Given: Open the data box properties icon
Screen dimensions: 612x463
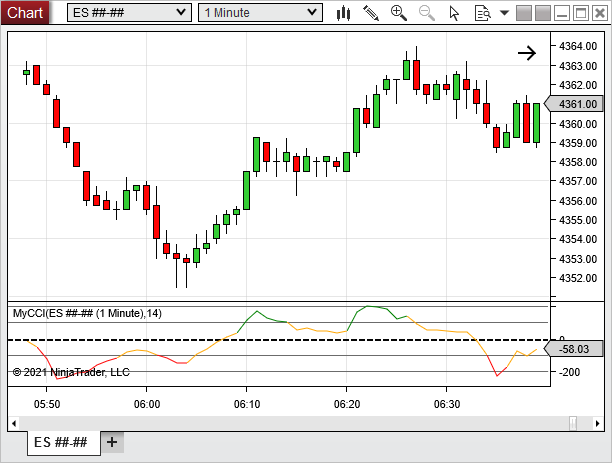Looking at the screenshot, I should point(482,13).
